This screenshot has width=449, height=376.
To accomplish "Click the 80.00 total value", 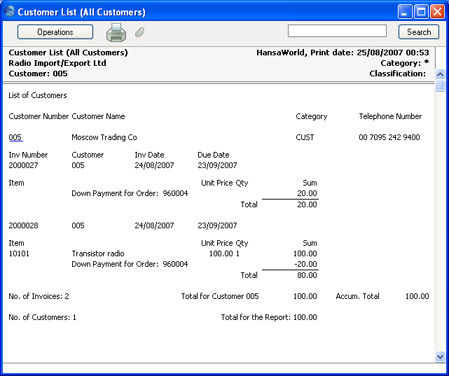I will [307, 275].
